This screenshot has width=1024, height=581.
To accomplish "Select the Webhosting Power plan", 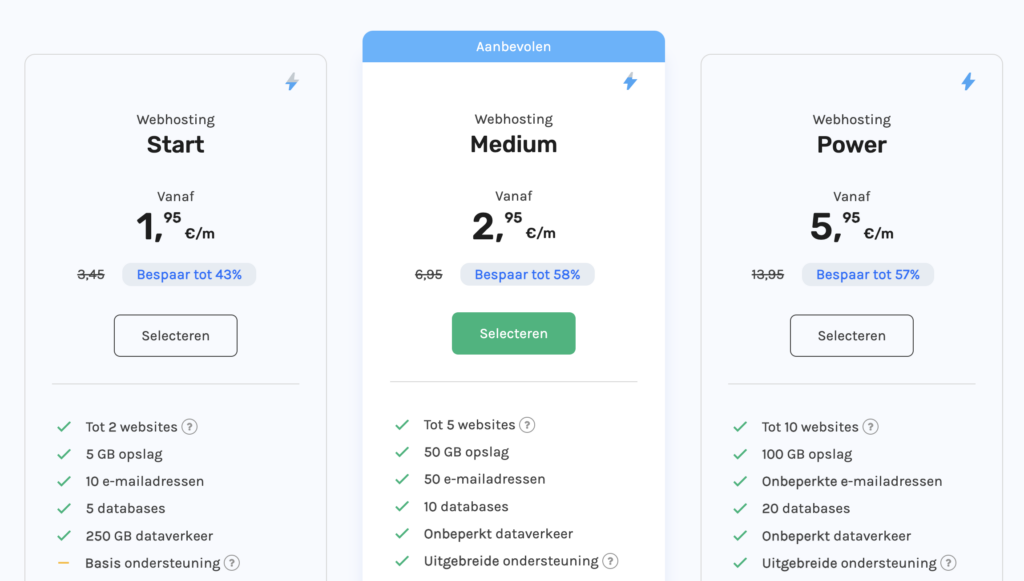I will click(x=851, y=336).
